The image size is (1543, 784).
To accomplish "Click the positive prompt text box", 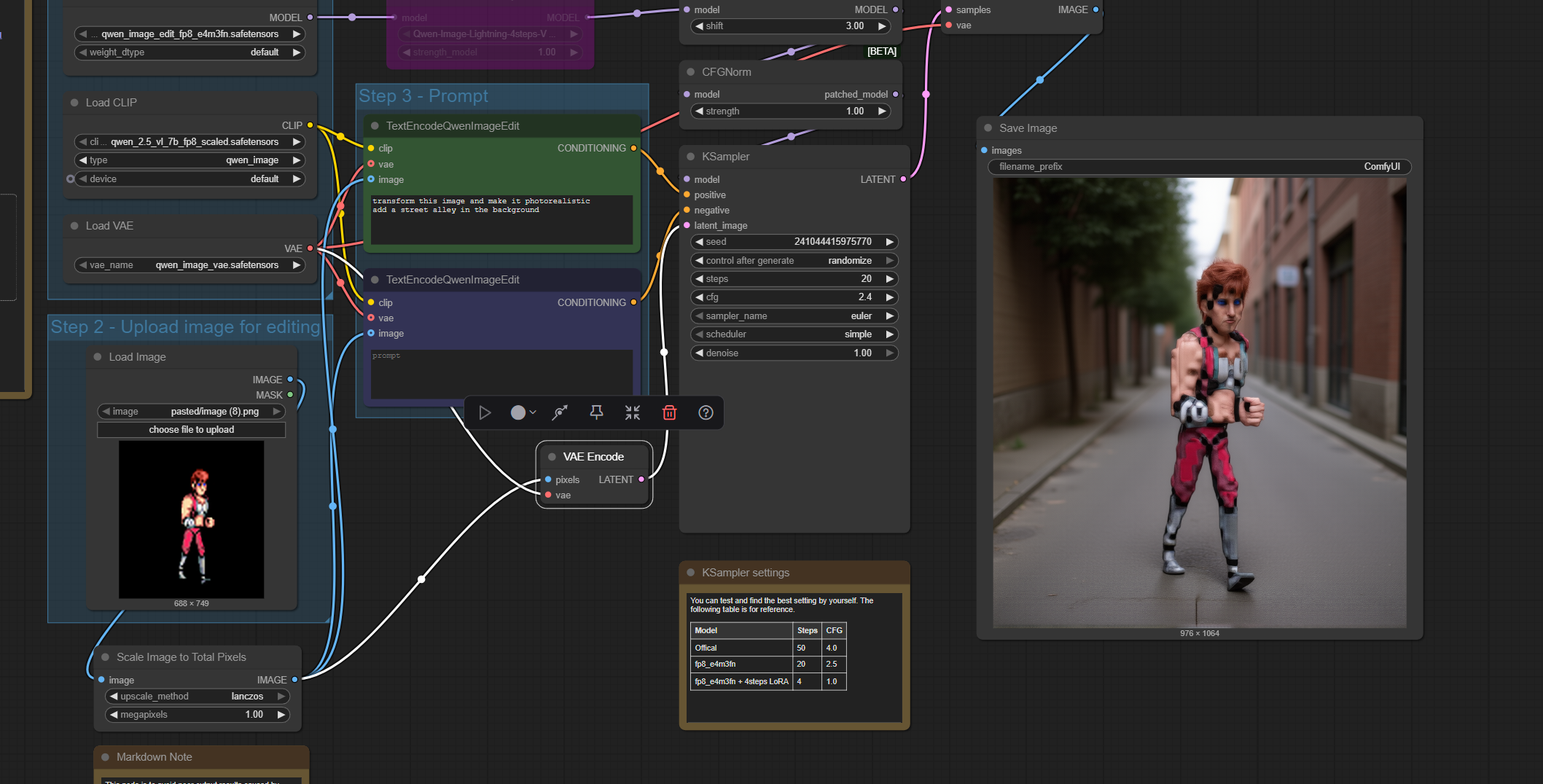I will (x=502, y=219).
